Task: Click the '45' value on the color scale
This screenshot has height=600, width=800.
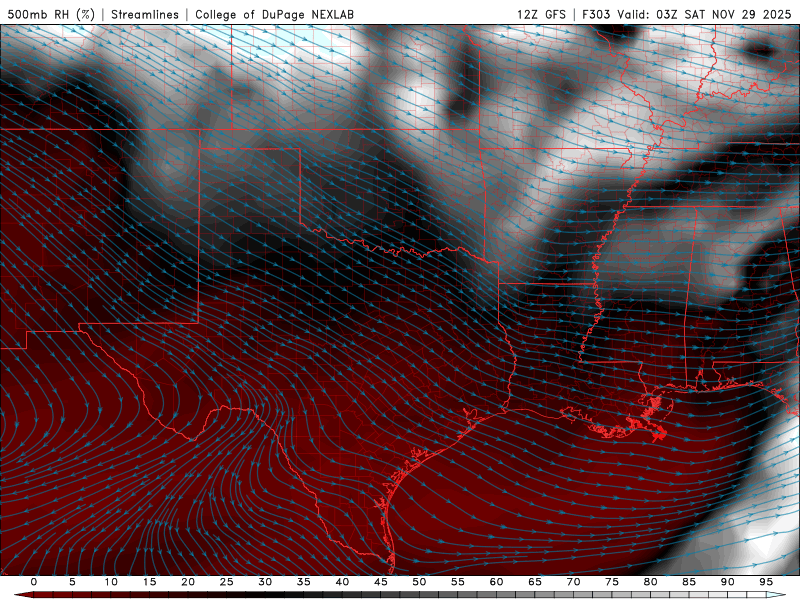Action: coord(381,582)
